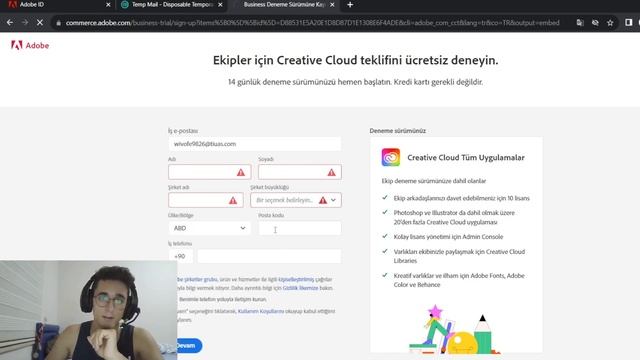640x360 pixels.
Task: Open the Ülke/Bölge ABD dropdown
Action: click(x=209, y=228)
